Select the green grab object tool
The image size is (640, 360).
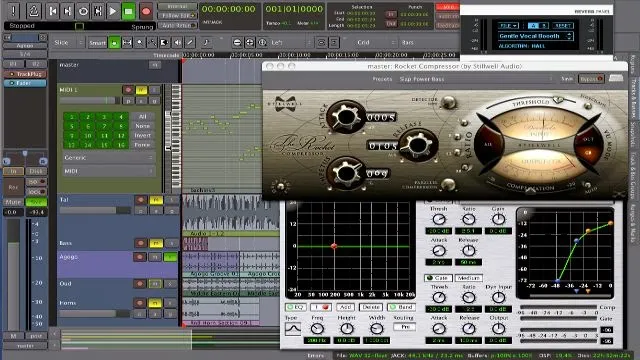coord(114,42)
